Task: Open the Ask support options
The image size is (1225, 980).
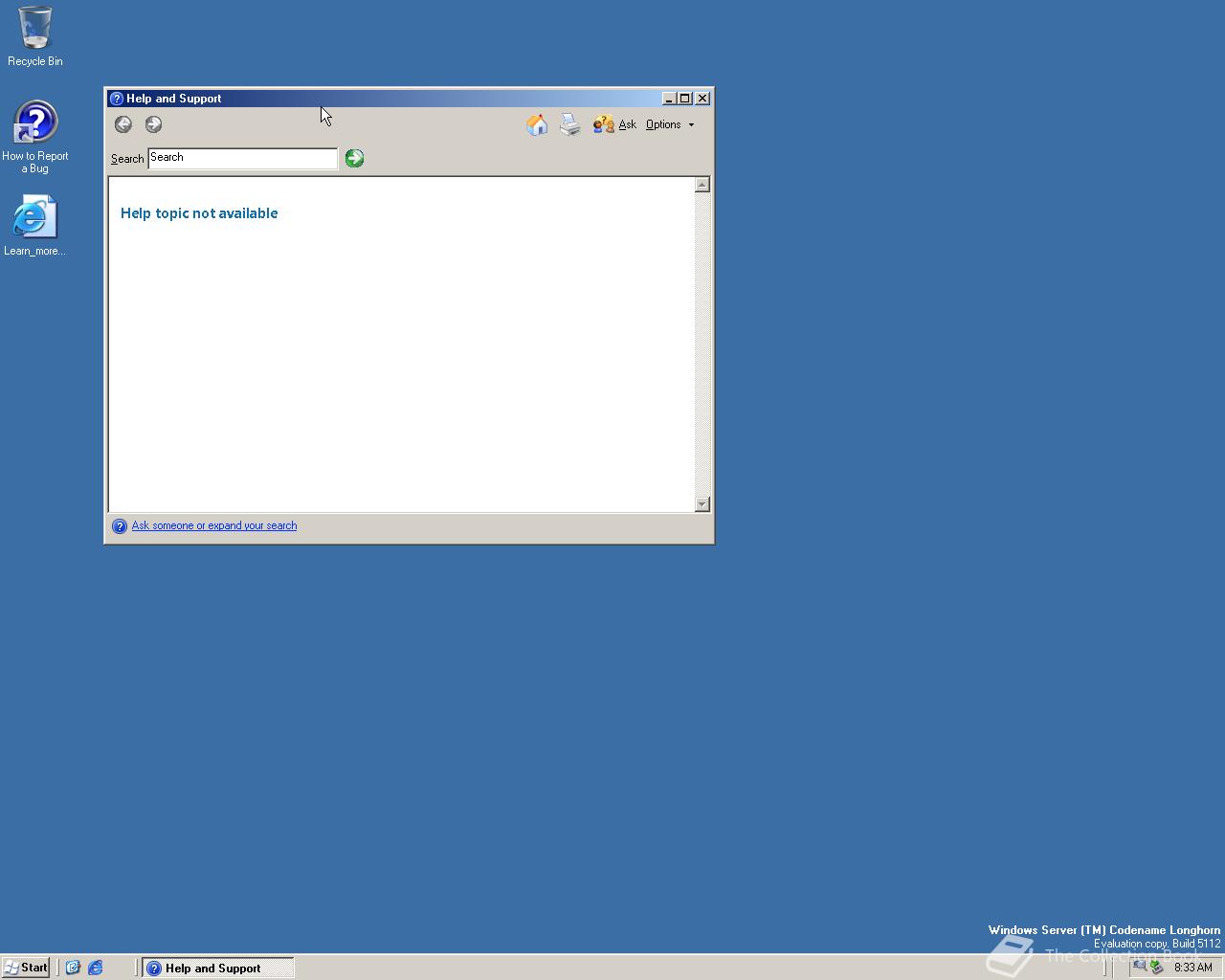Action: [x=614, y=124]
